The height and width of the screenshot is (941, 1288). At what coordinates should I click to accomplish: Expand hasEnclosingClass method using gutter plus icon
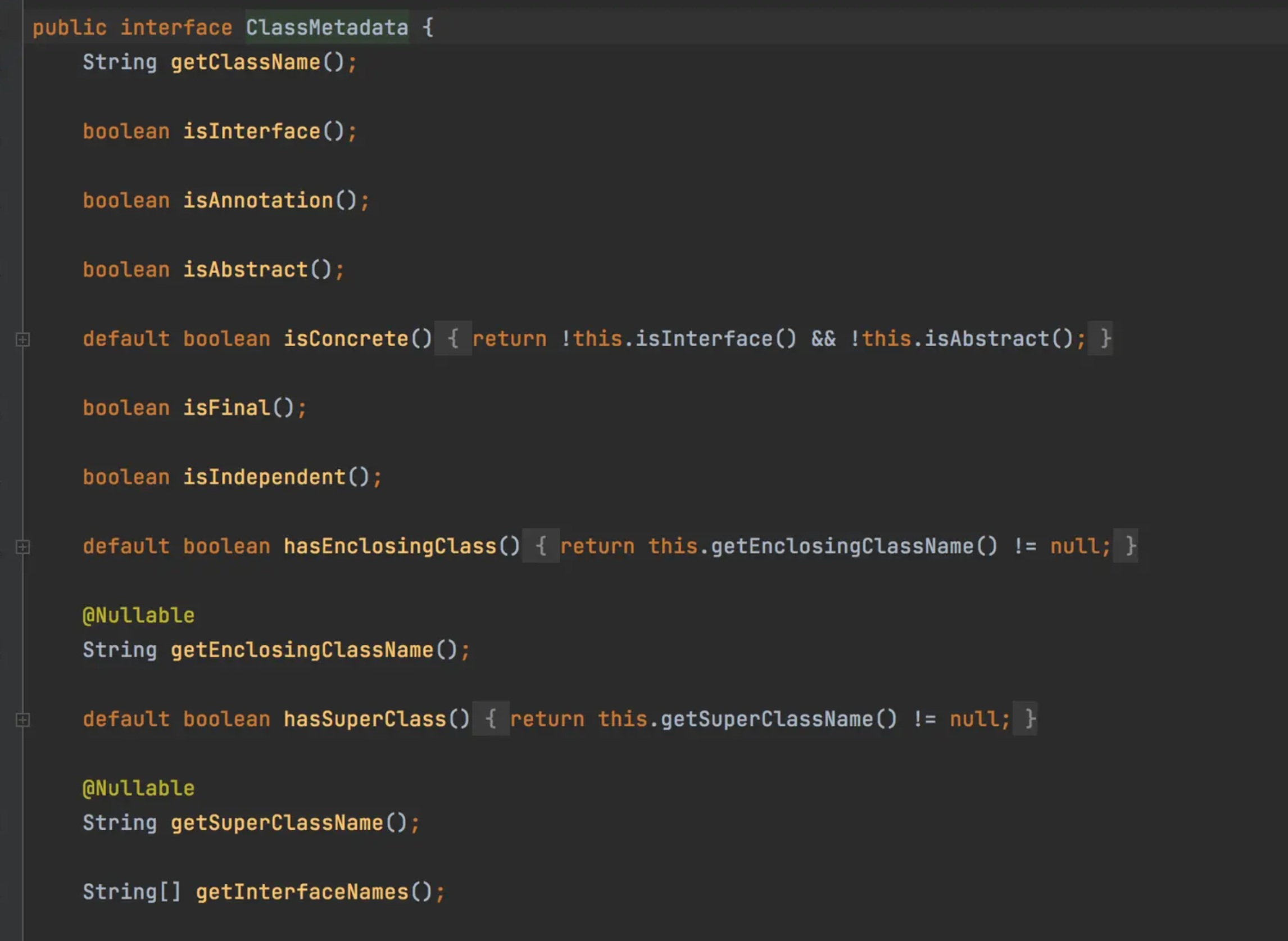[x=22, y=548]
